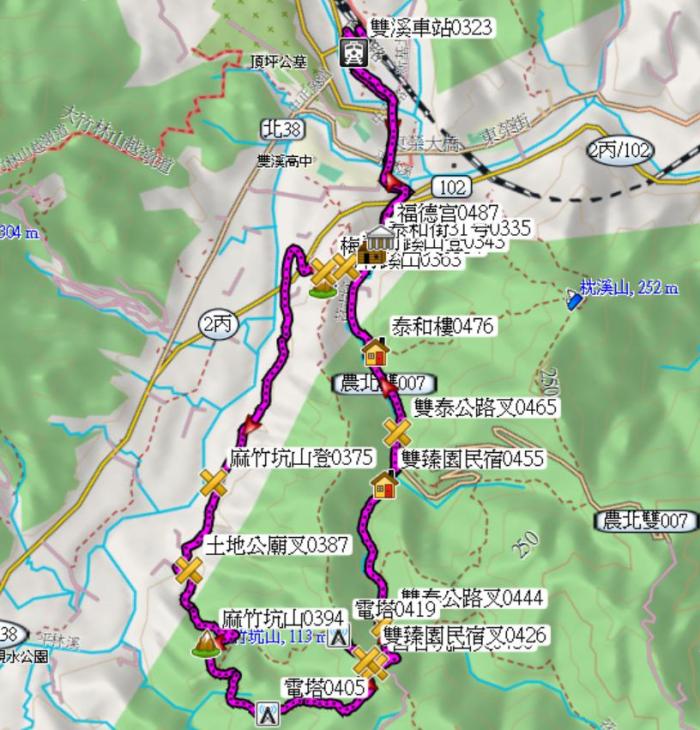Click the 麻竹坑山 mountain peak icon

206,643
